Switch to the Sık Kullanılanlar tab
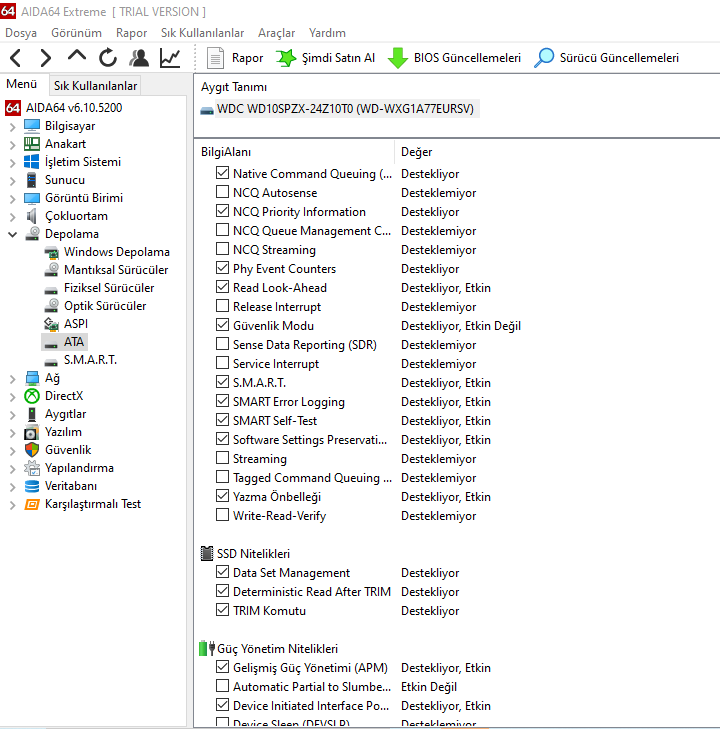720x729 pixels. click(x=95, y=86)
